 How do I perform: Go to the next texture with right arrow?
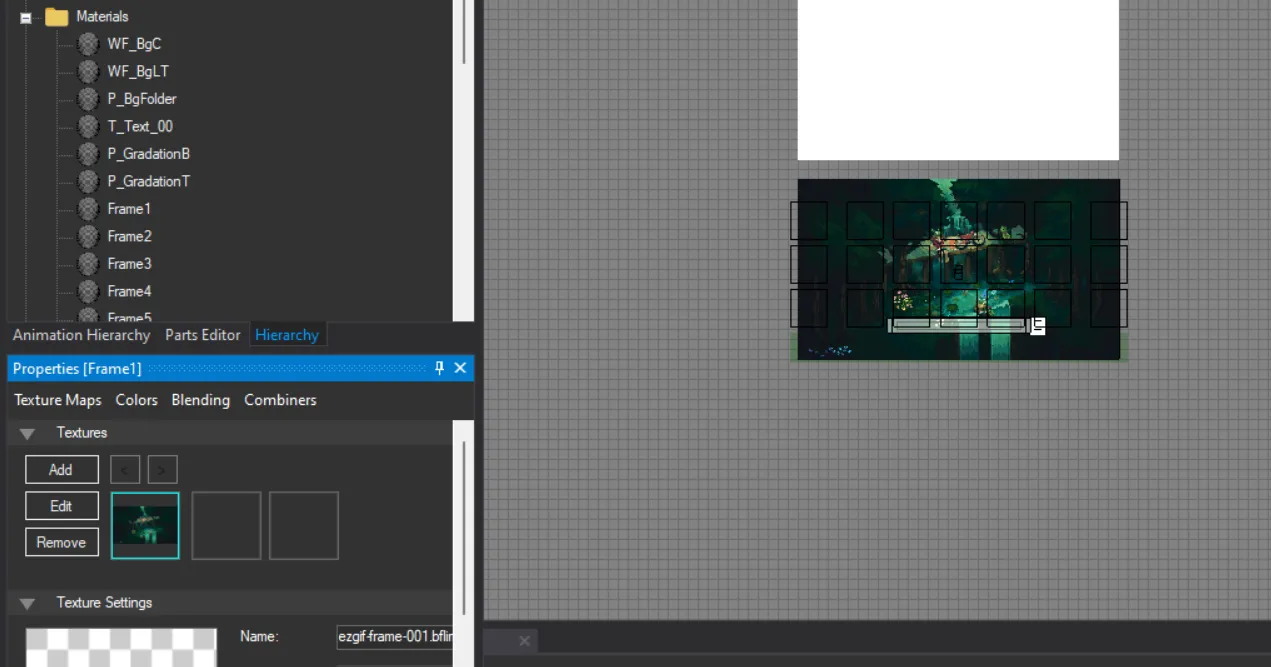162,469
